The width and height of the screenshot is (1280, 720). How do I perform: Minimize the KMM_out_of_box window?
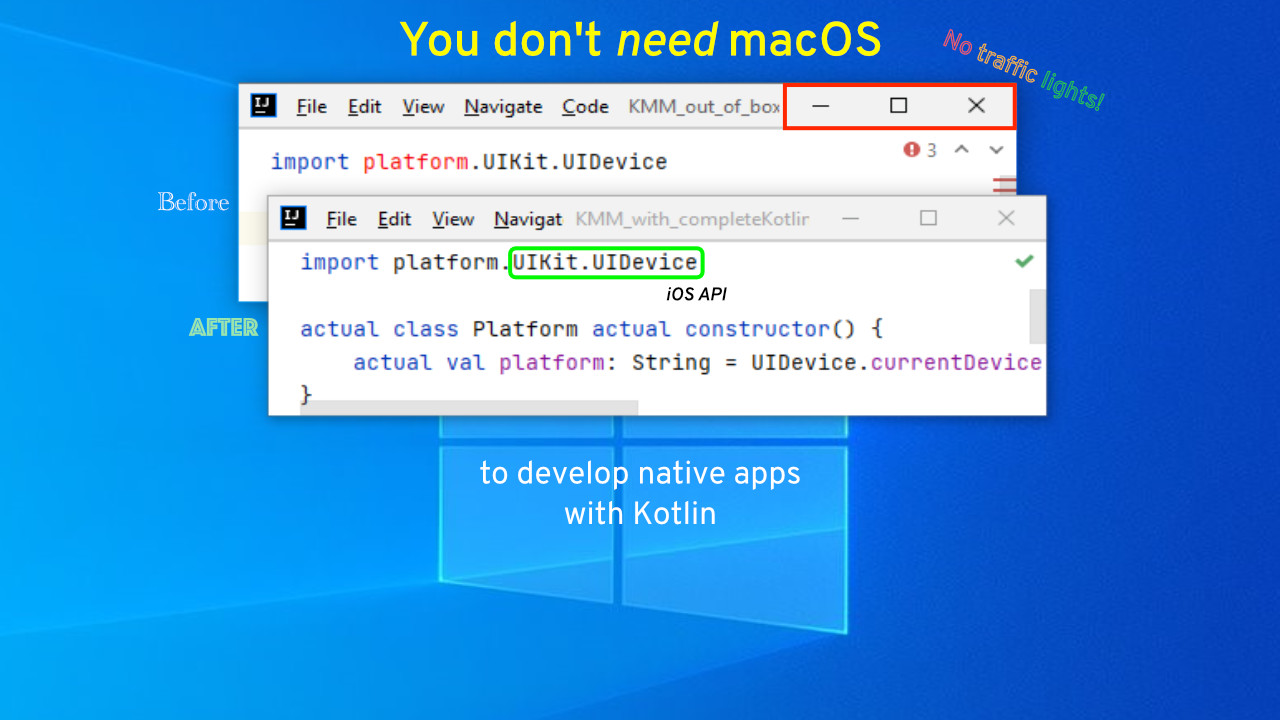821,106
